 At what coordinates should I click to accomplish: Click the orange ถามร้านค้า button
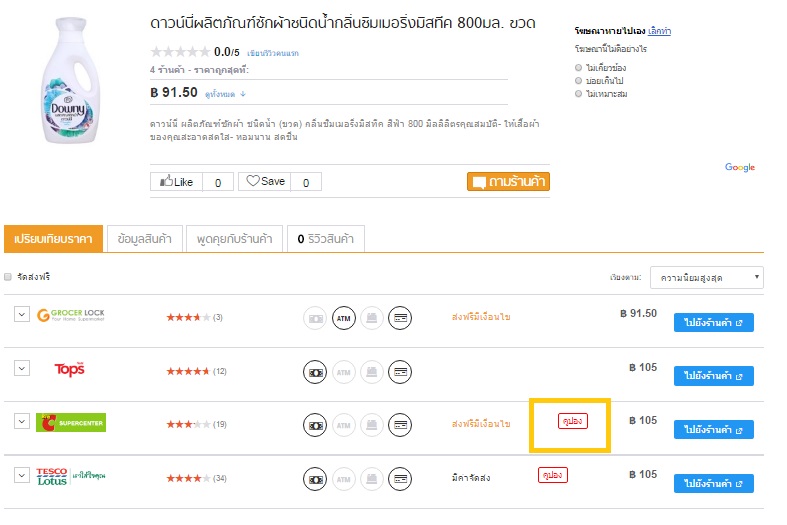tap(508, 182)
